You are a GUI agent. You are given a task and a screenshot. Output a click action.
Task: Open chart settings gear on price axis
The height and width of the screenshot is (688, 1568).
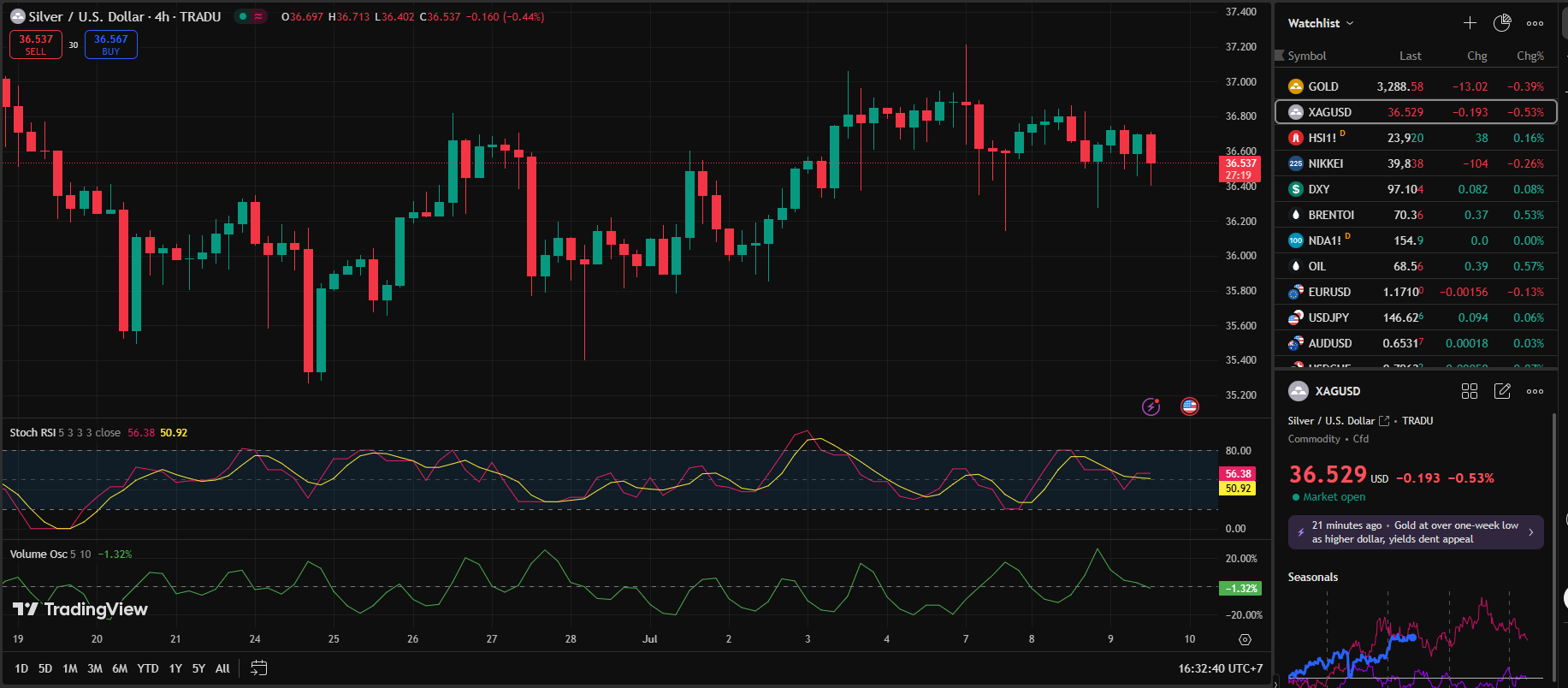[1245, 639]
